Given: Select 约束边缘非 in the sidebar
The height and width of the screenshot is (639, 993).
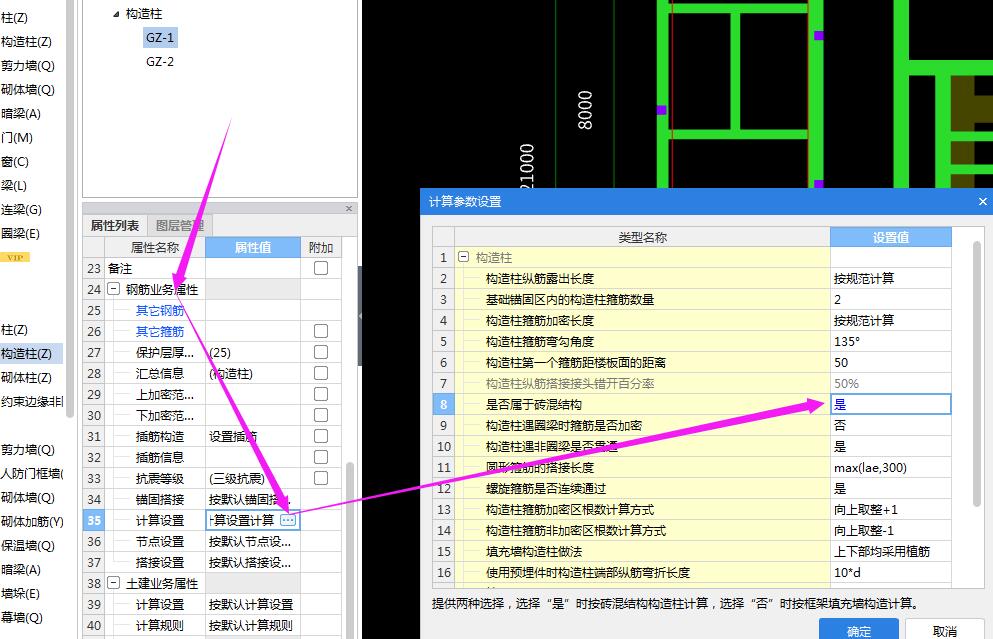Looking at the screenshot, I should coord(32,402).
